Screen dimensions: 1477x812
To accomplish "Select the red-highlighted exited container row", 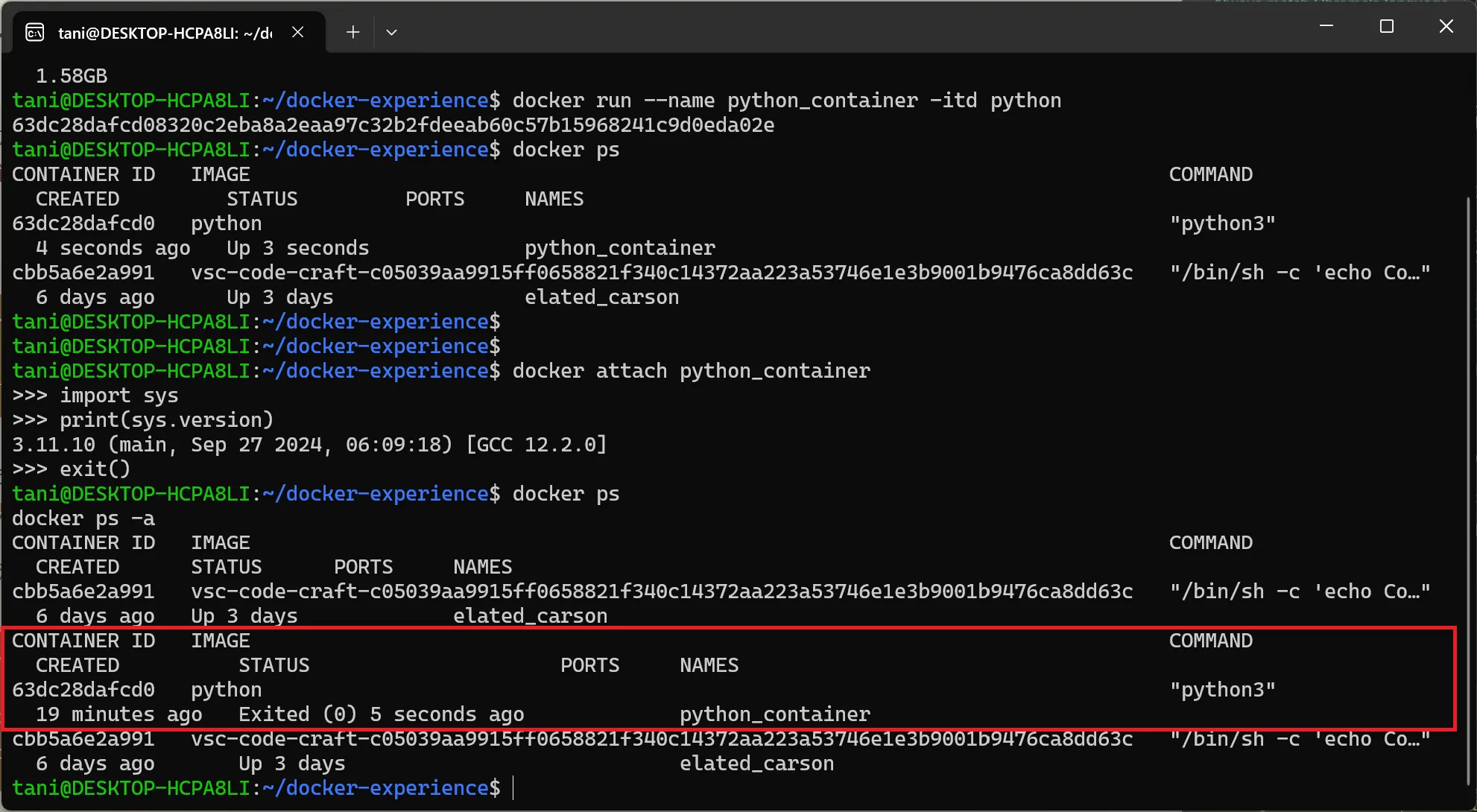I will click(730, 678).
